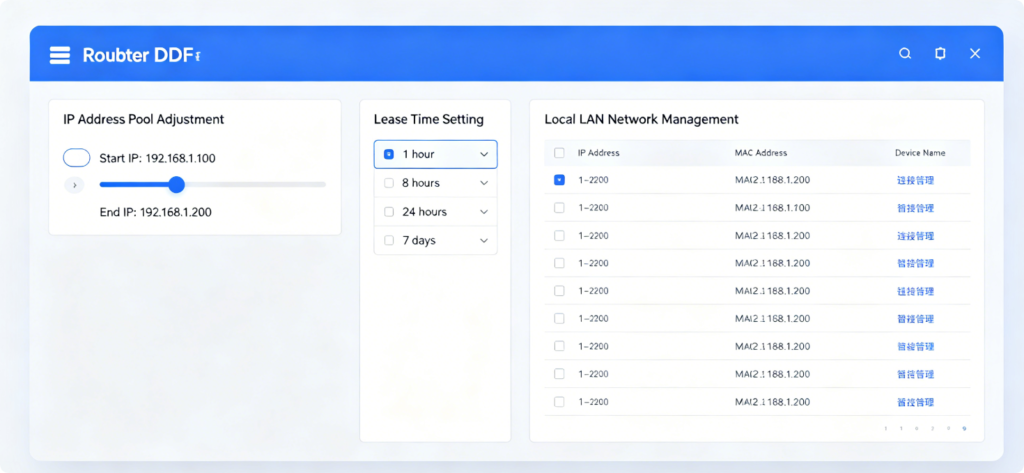Viewport: 1024px width, 473px height.
Task: Click the Start IP: 192.168.1.100 text
Action: coord(157,158)
